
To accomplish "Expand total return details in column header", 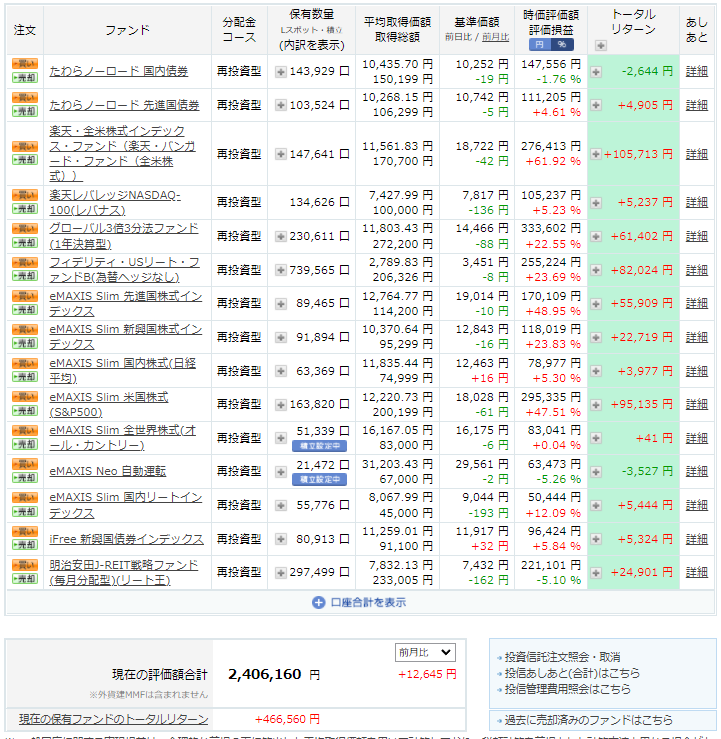I will tap(600, 45).
